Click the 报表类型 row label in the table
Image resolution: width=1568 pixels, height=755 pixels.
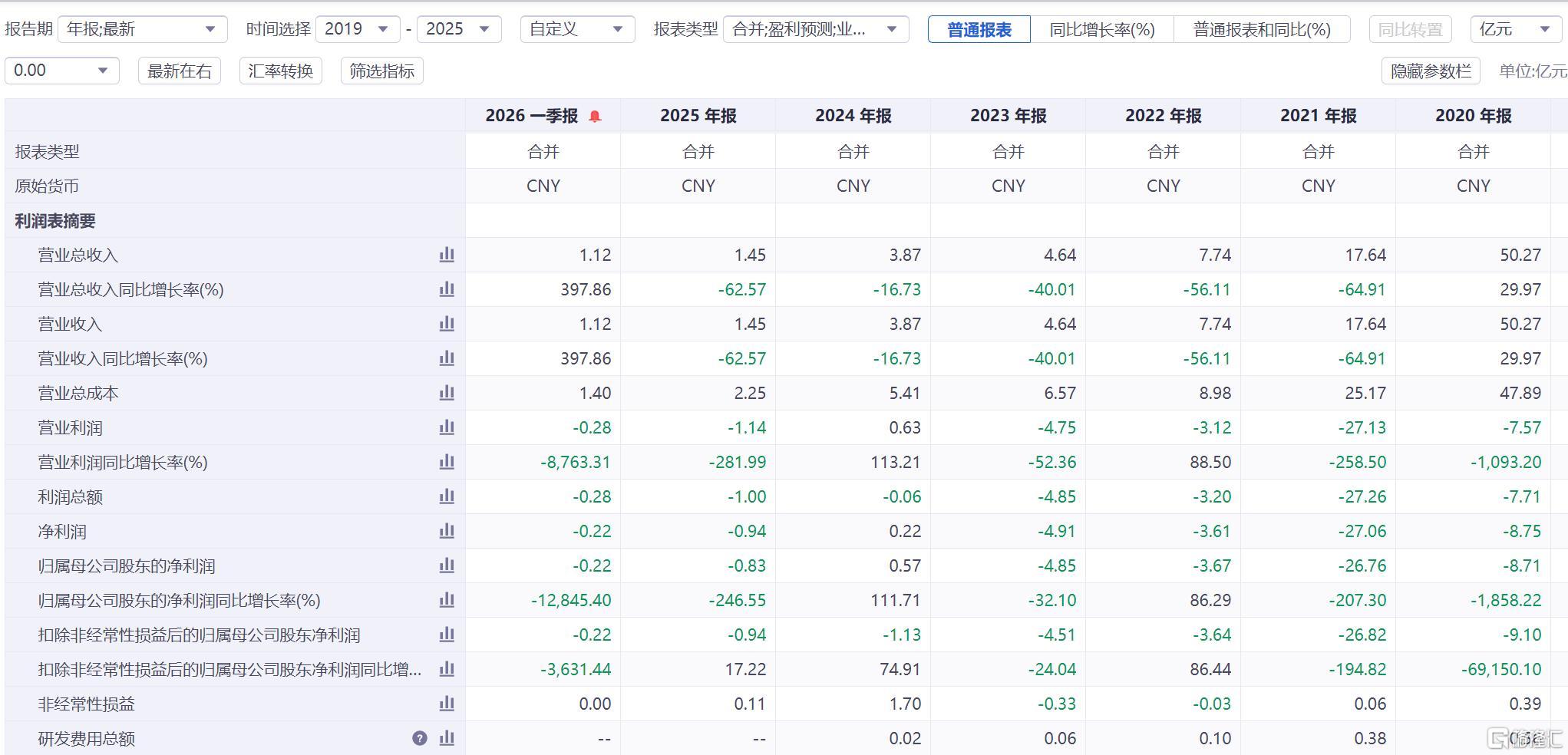(x=47, y=152)
